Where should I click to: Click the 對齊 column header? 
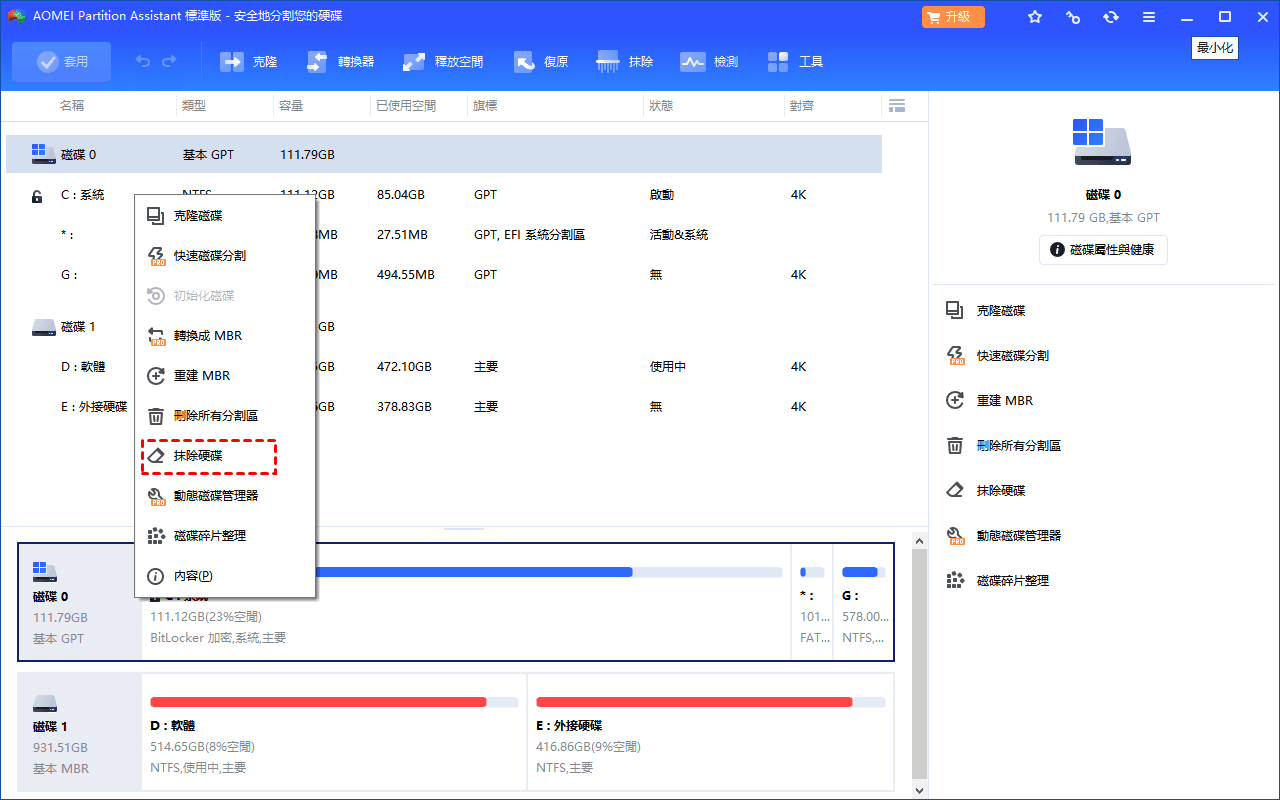[x=802, y=105]
